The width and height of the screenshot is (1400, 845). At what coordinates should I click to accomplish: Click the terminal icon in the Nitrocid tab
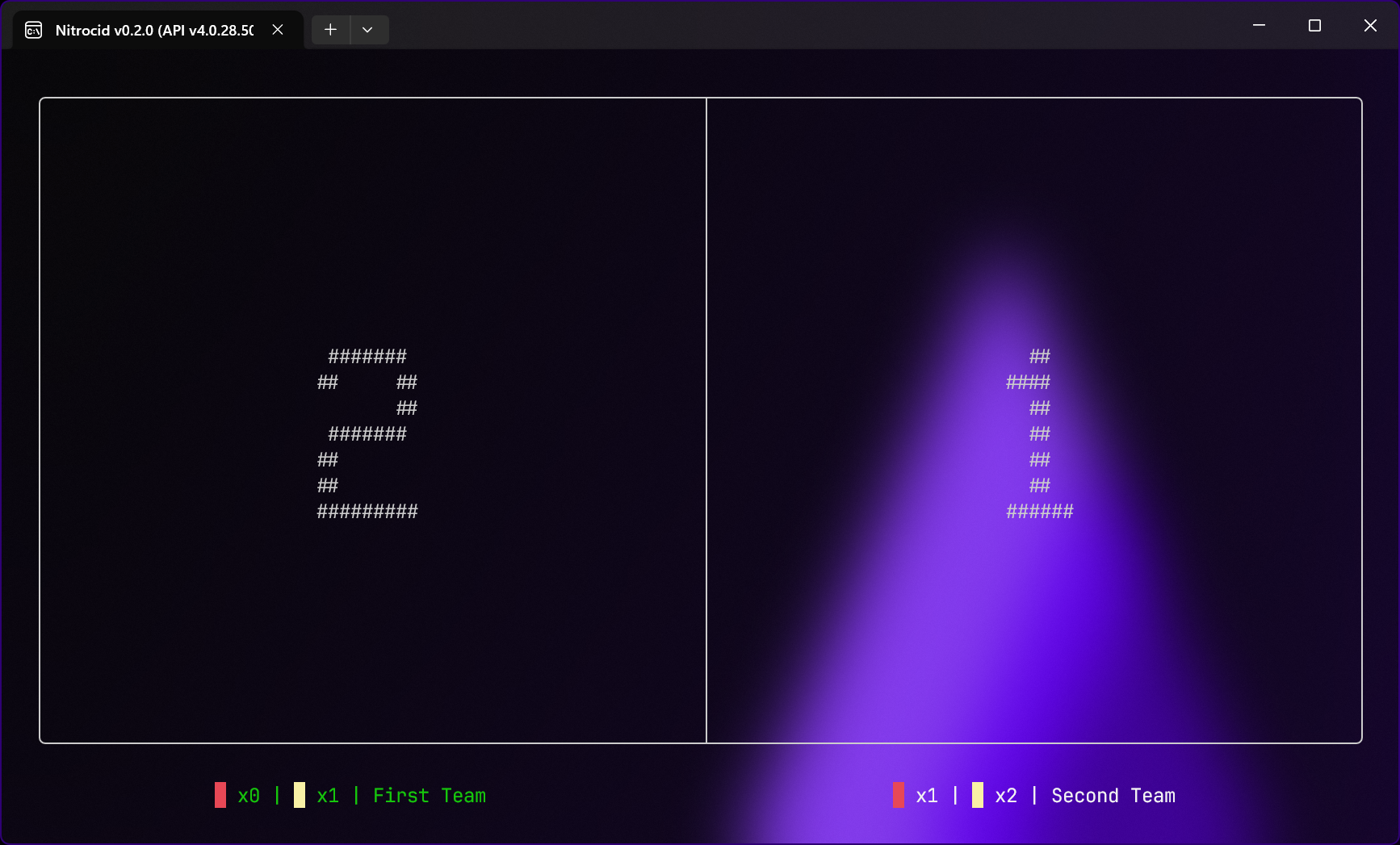(x=33, y=31)
